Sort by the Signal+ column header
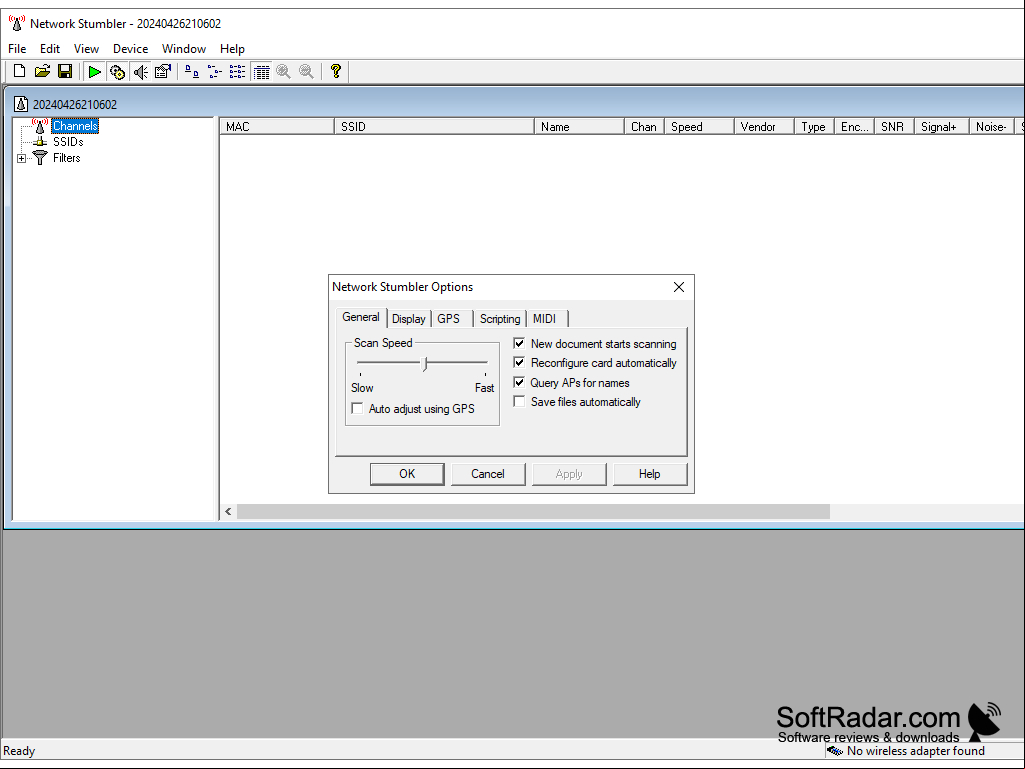Viewport: 1025px width, 769px height. [942, 127]
